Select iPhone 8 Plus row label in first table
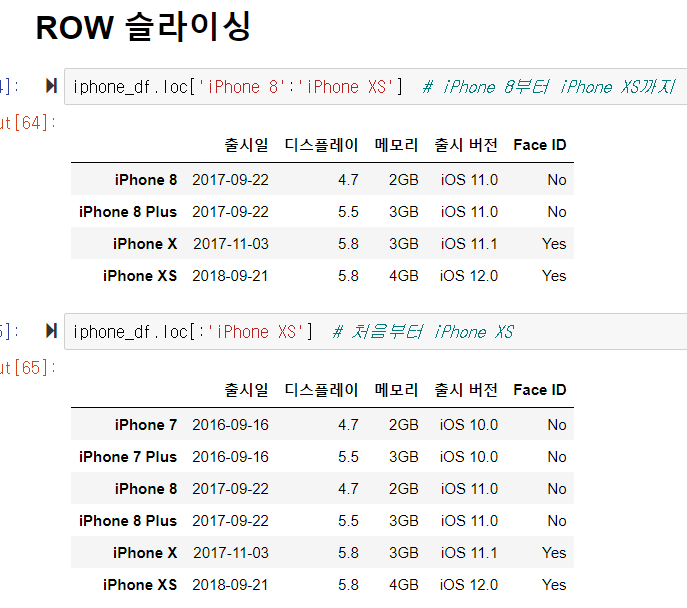This screenshot has width=687, height=608. (128, 212)
